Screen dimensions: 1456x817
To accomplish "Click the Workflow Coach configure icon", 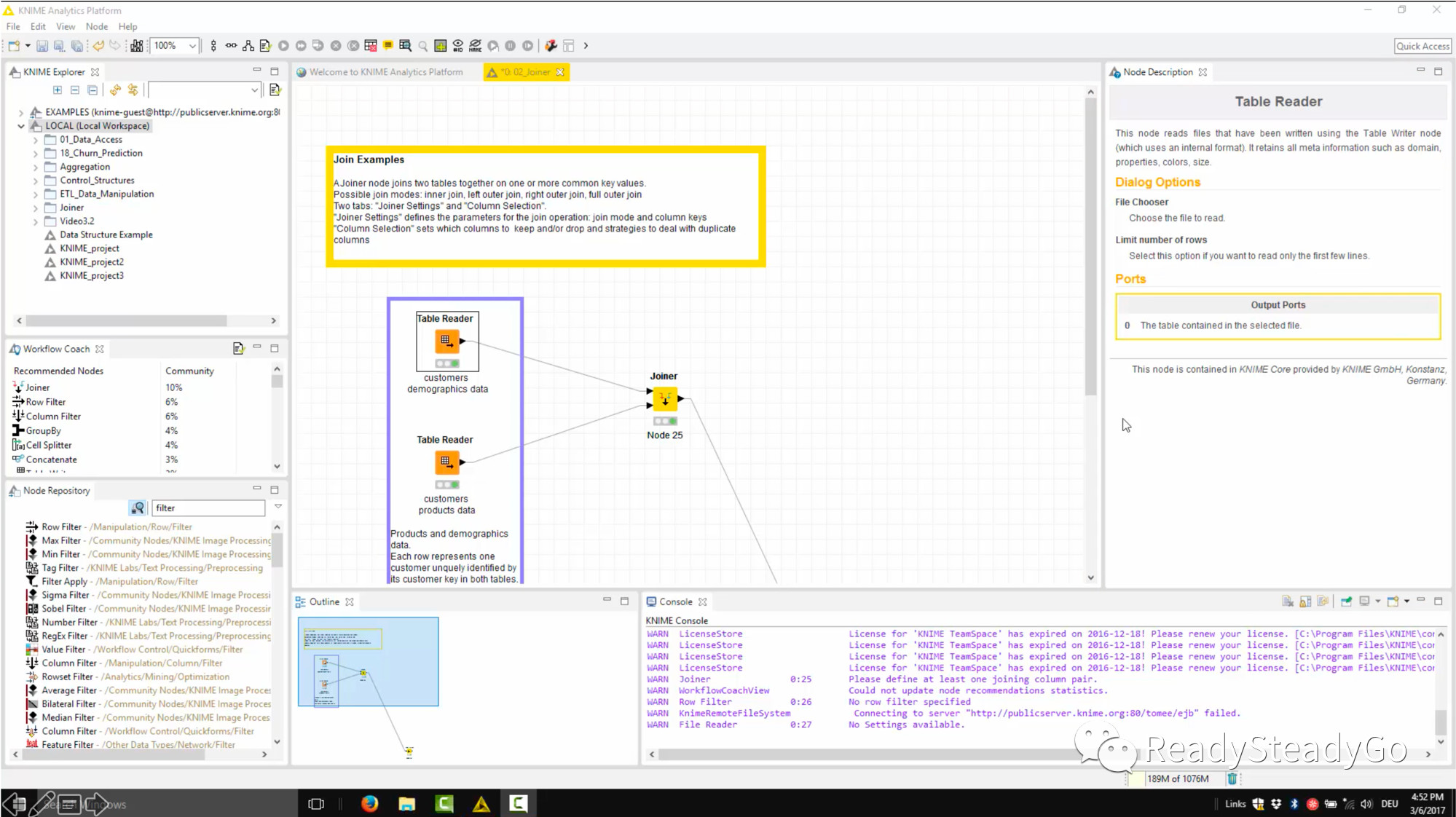I will (238, 349).
